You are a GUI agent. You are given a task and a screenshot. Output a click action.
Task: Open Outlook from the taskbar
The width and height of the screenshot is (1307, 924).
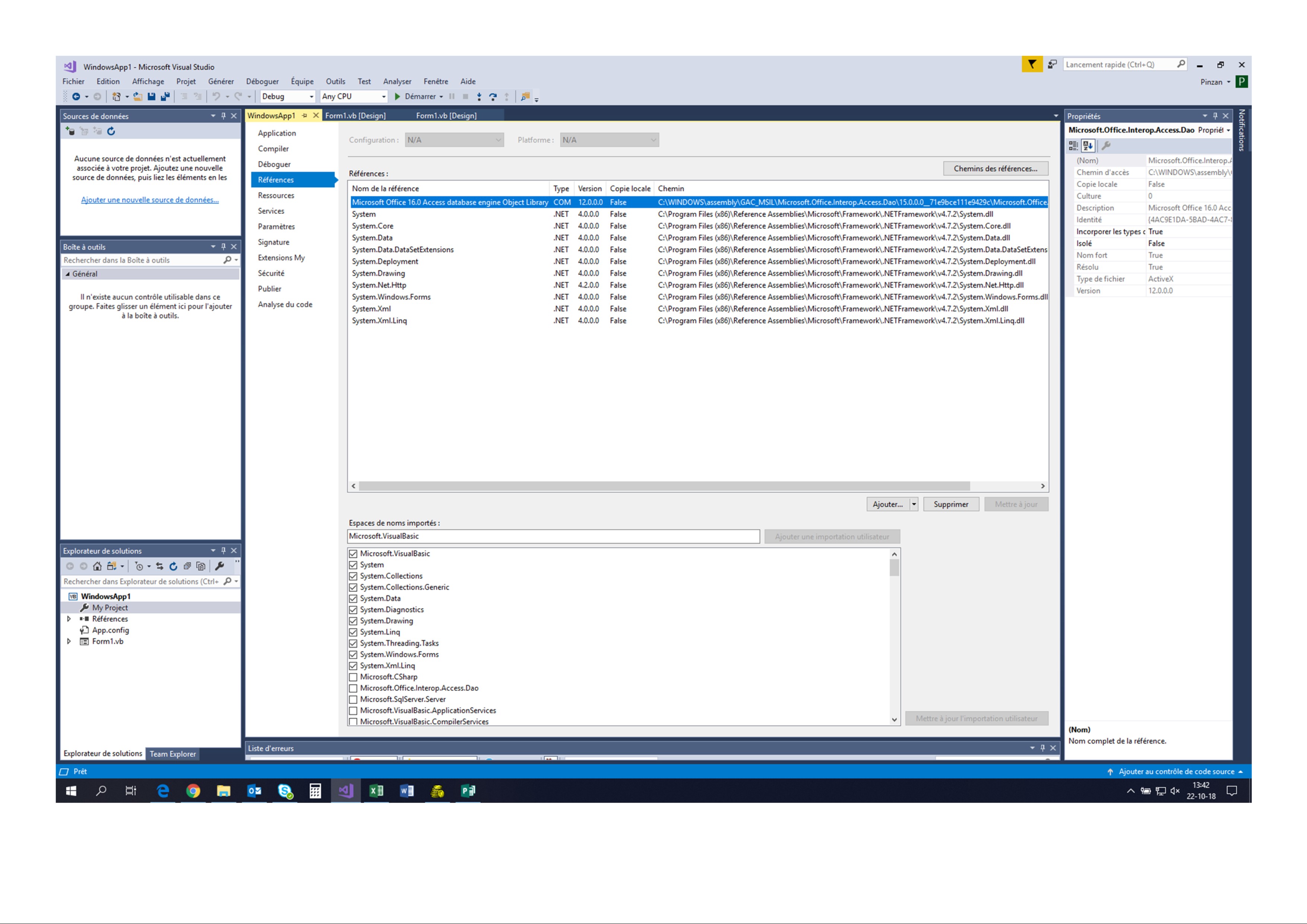[254, 791]
